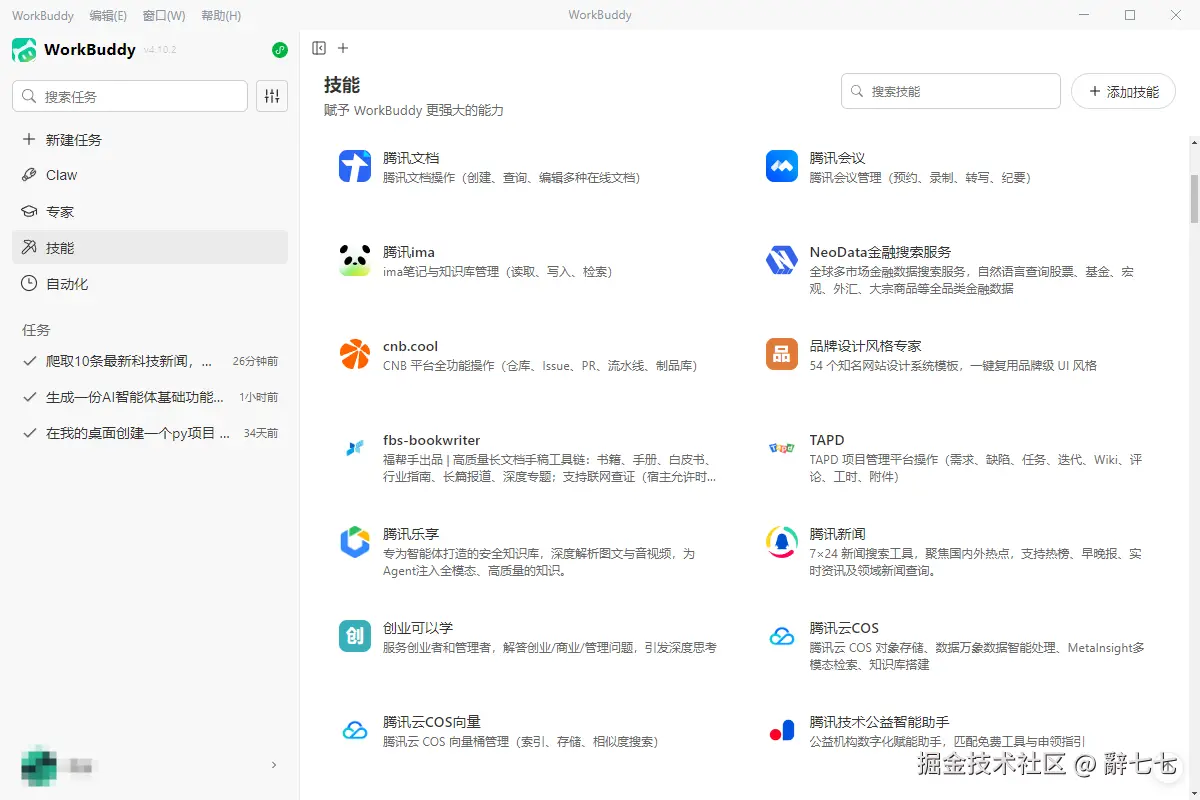Click the 腾讯文档 title text

click(x=411, y=158)
